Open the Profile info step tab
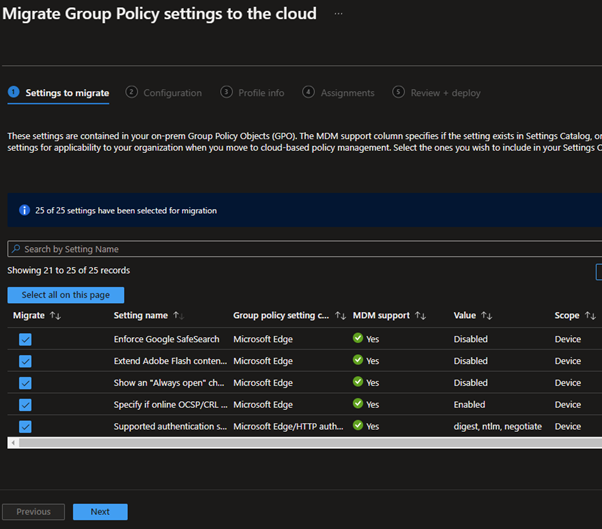The height and width of the screenshot is (529, 602). [x=260, y=93]
